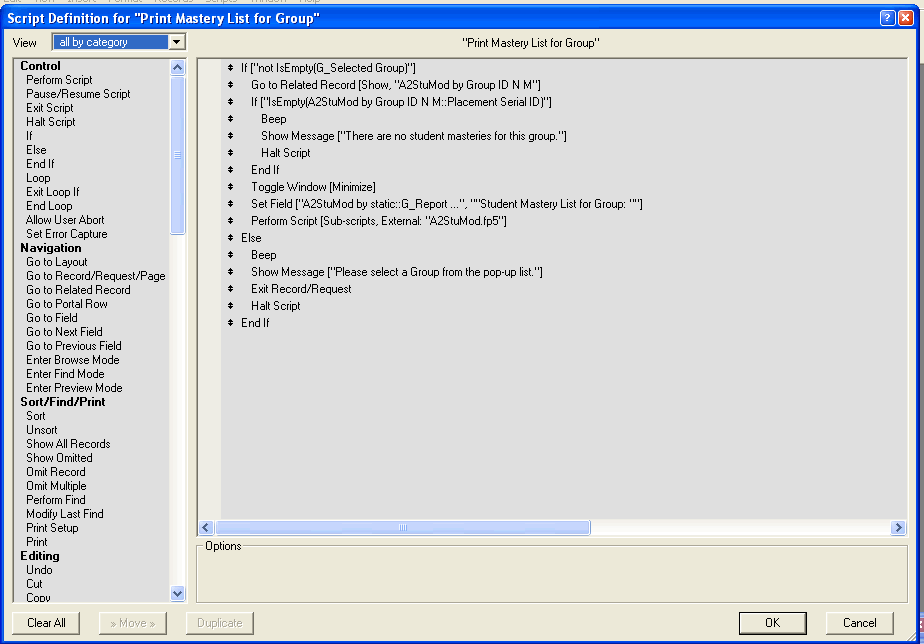The height and width of the screenshot is (644, 924).
Task: Click the Help question mark icon in title bar
Action: 887,19
